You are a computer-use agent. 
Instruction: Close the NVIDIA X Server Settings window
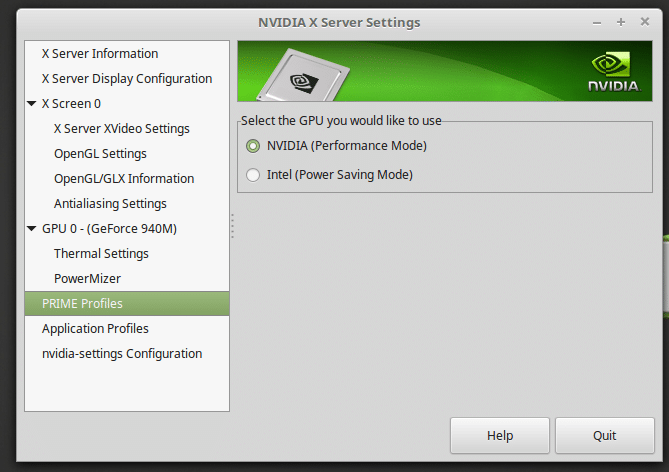click(645, 22)
